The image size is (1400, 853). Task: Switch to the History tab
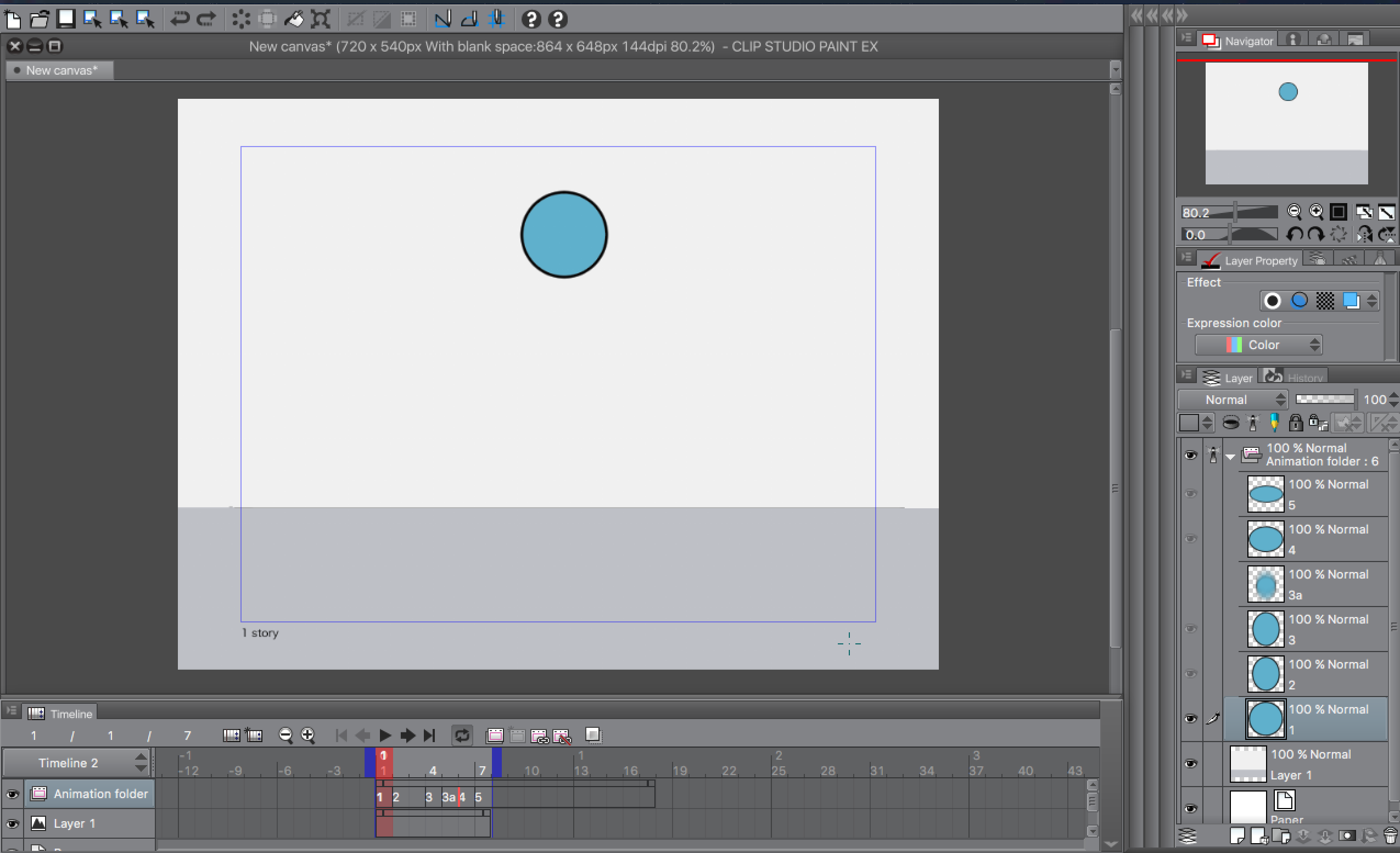coord(1293,377)
